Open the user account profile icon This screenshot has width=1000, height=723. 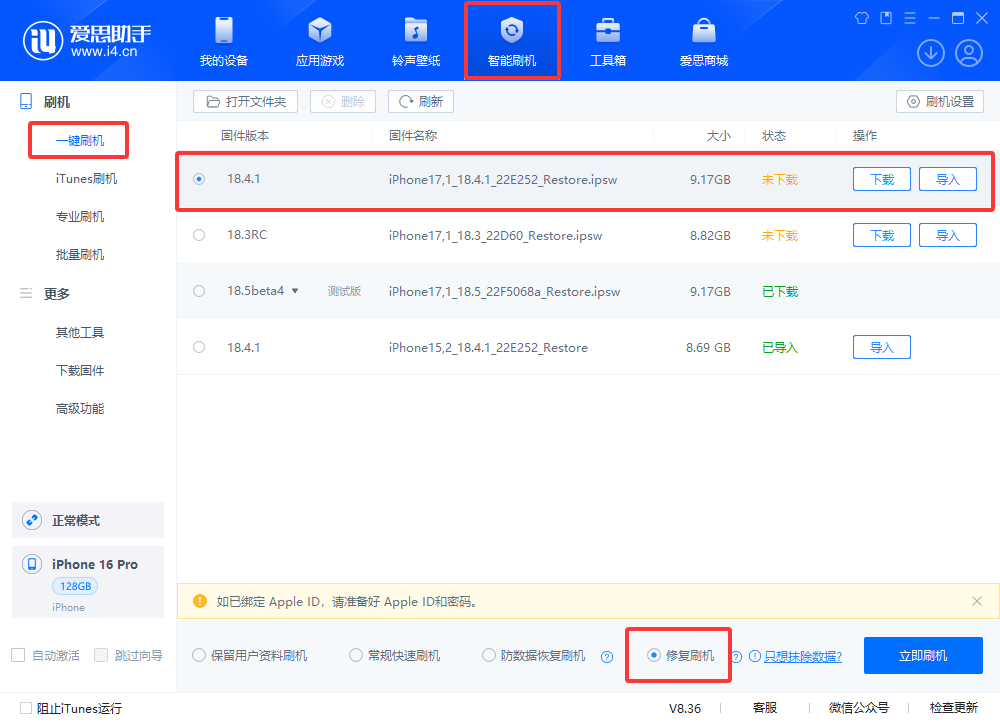tap(968, 53)
